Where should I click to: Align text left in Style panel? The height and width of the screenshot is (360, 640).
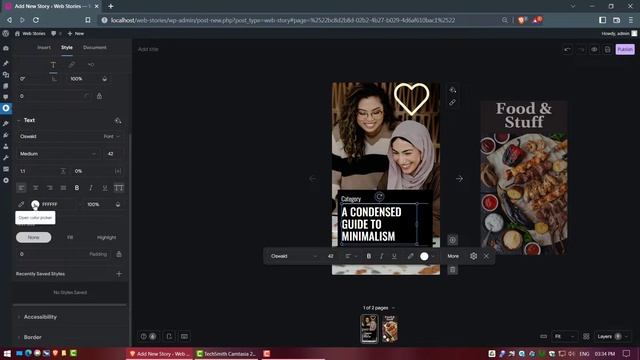pos(21,188)
